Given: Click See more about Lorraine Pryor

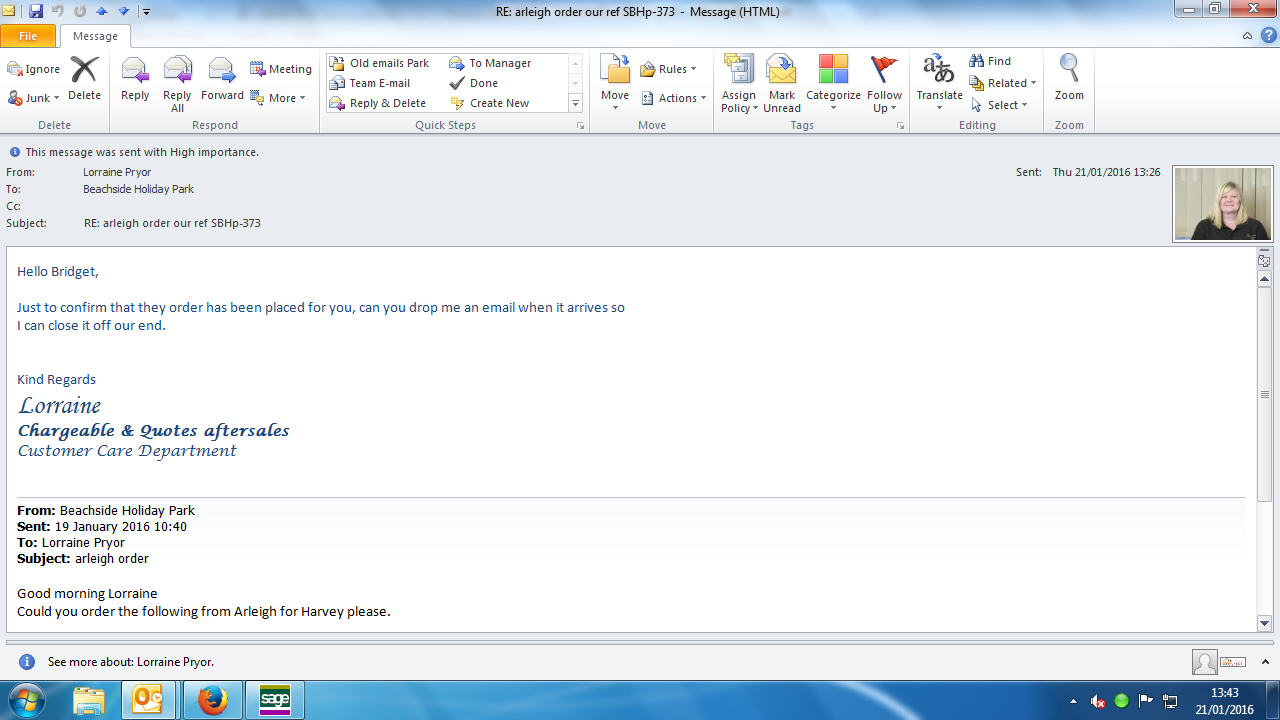Looking at the screenshot, I should [131, 662].
